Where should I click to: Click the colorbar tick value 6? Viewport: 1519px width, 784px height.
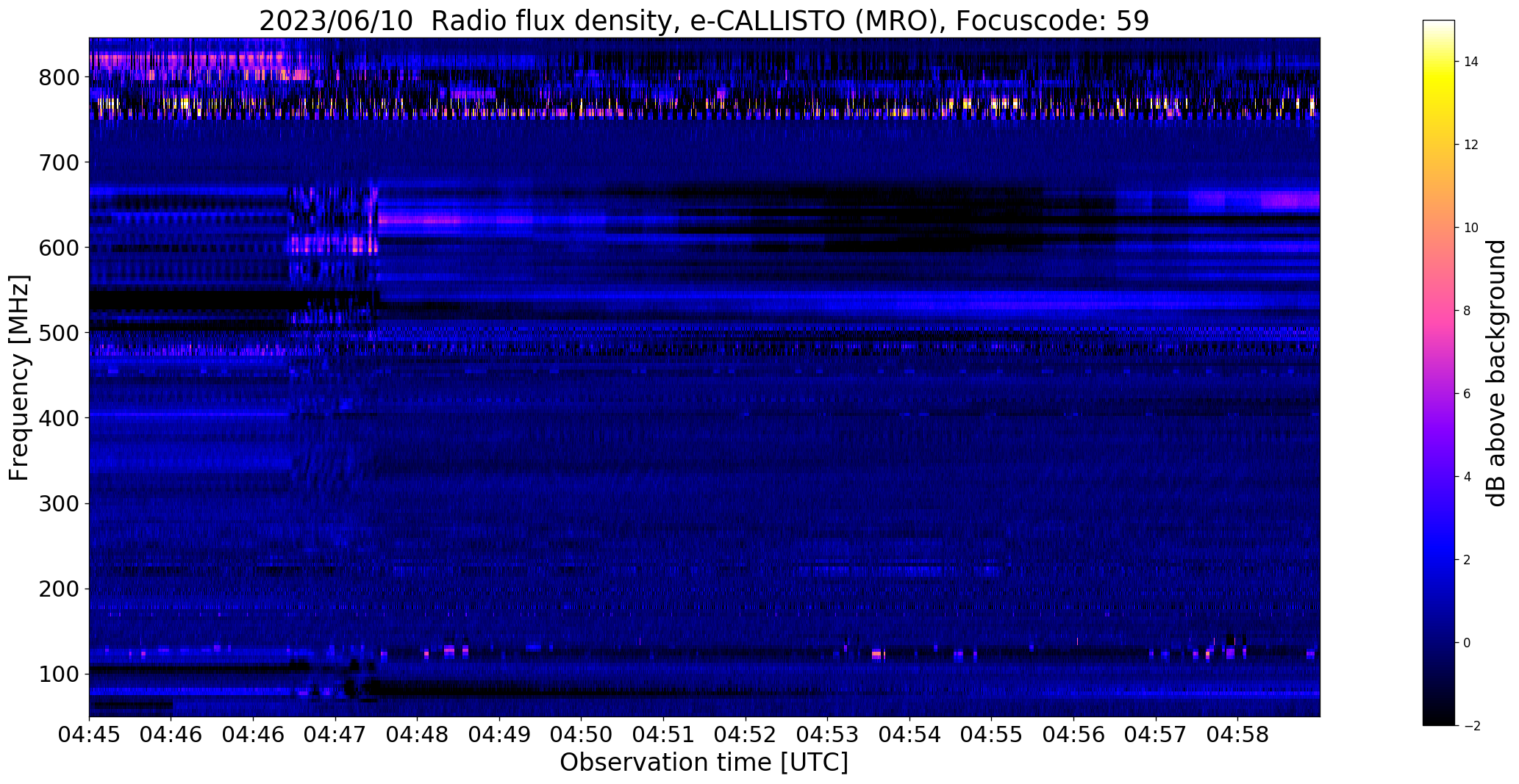[x=1467, y=394]
